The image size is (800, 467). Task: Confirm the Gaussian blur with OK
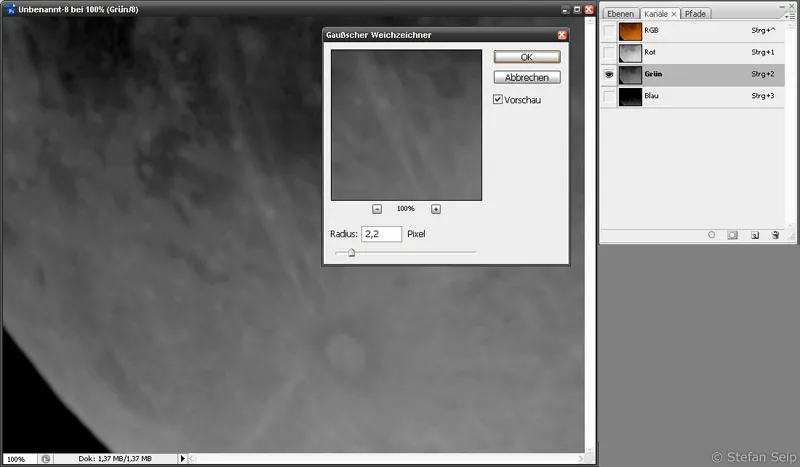point(527,57)
